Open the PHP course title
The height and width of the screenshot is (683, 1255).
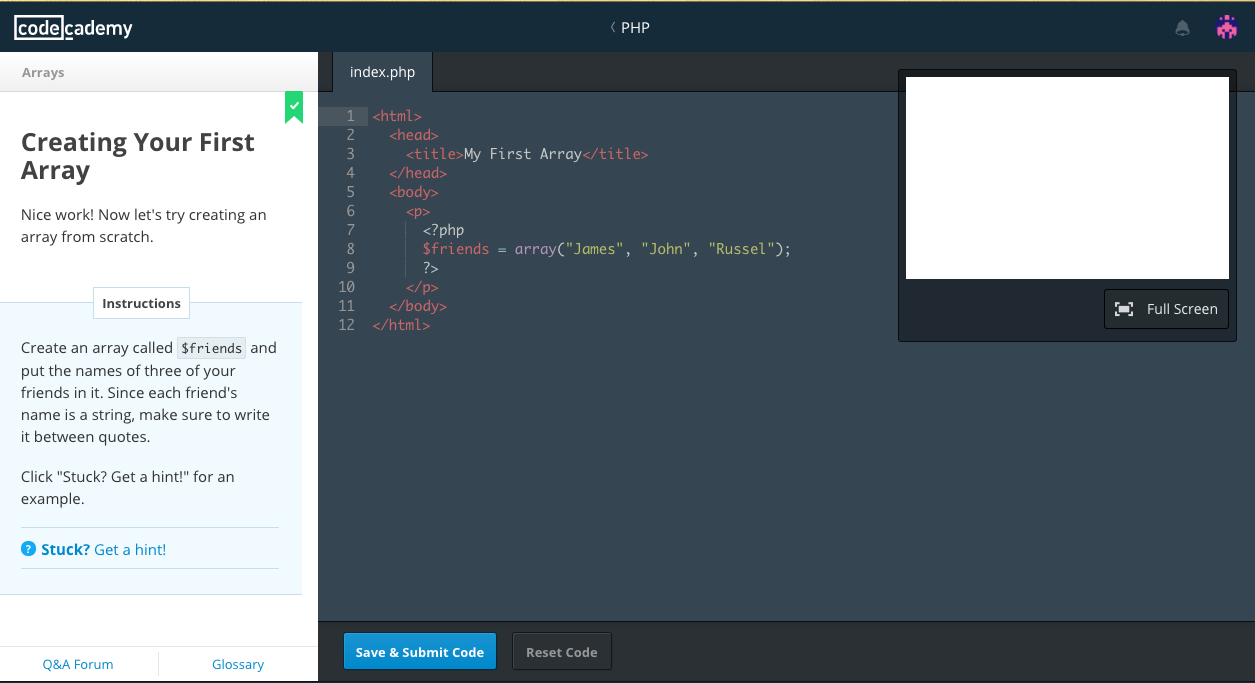[635, 27]
